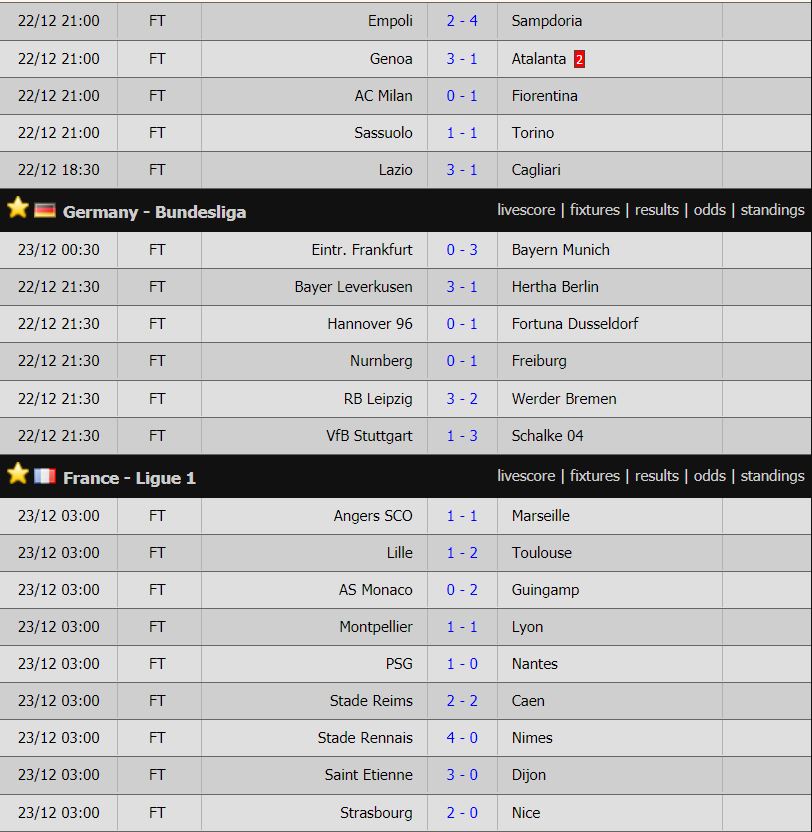Toggle the Bundesliga favorite star icon
The width and height of the screenshot is (812, 832).
click(18, 207)
